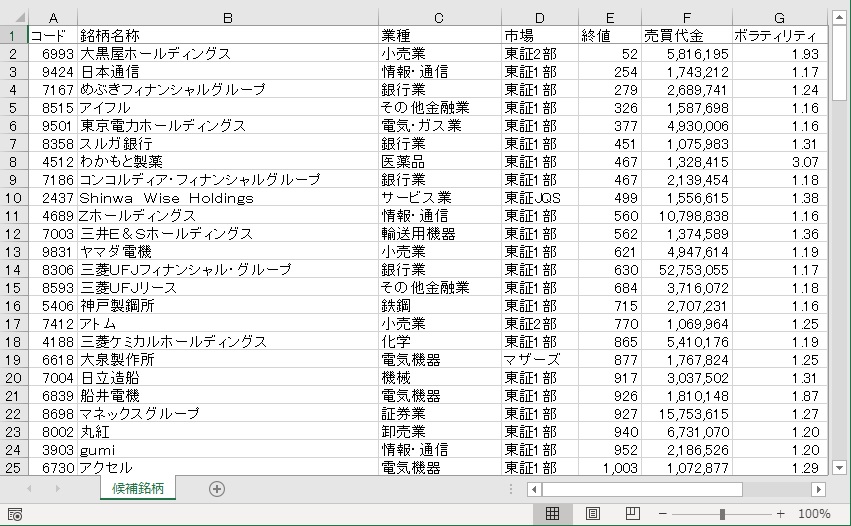The height and width of the screenshot is (526, 851).
Task: Click closing price cell 1,003
Action: [x=610, y=467]
